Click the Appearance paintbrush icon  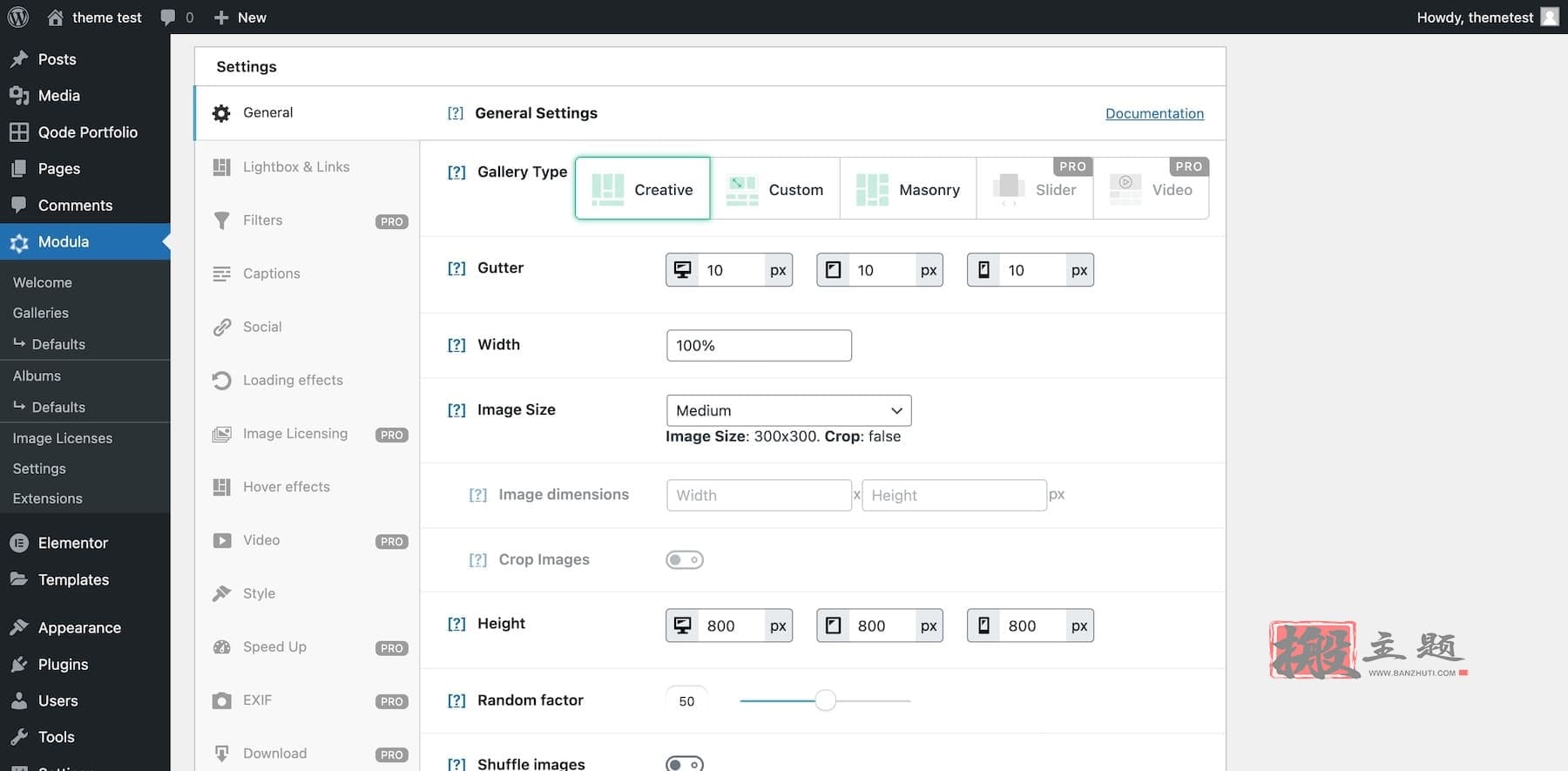tap(19, 627)
